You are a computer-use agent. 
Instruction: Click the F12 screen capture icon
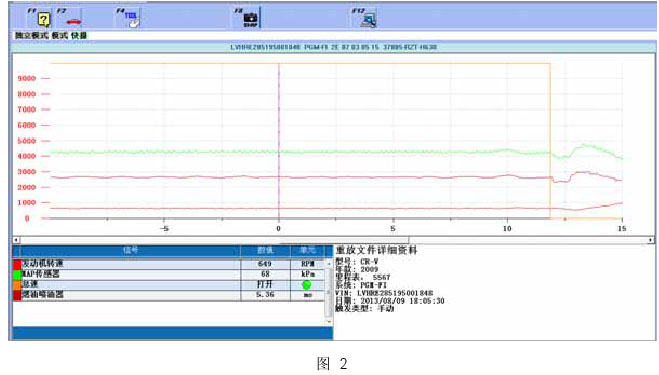point(369,20)
